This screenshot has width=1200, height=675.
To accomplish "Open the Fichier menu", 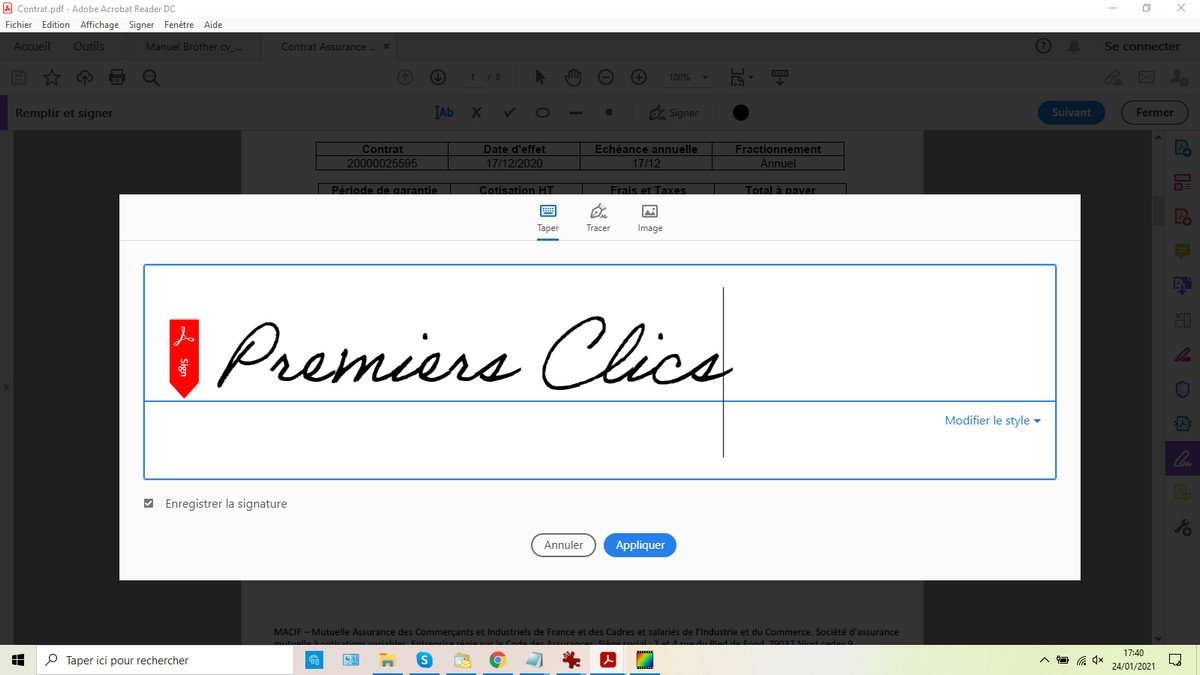I will pos(19,24).
